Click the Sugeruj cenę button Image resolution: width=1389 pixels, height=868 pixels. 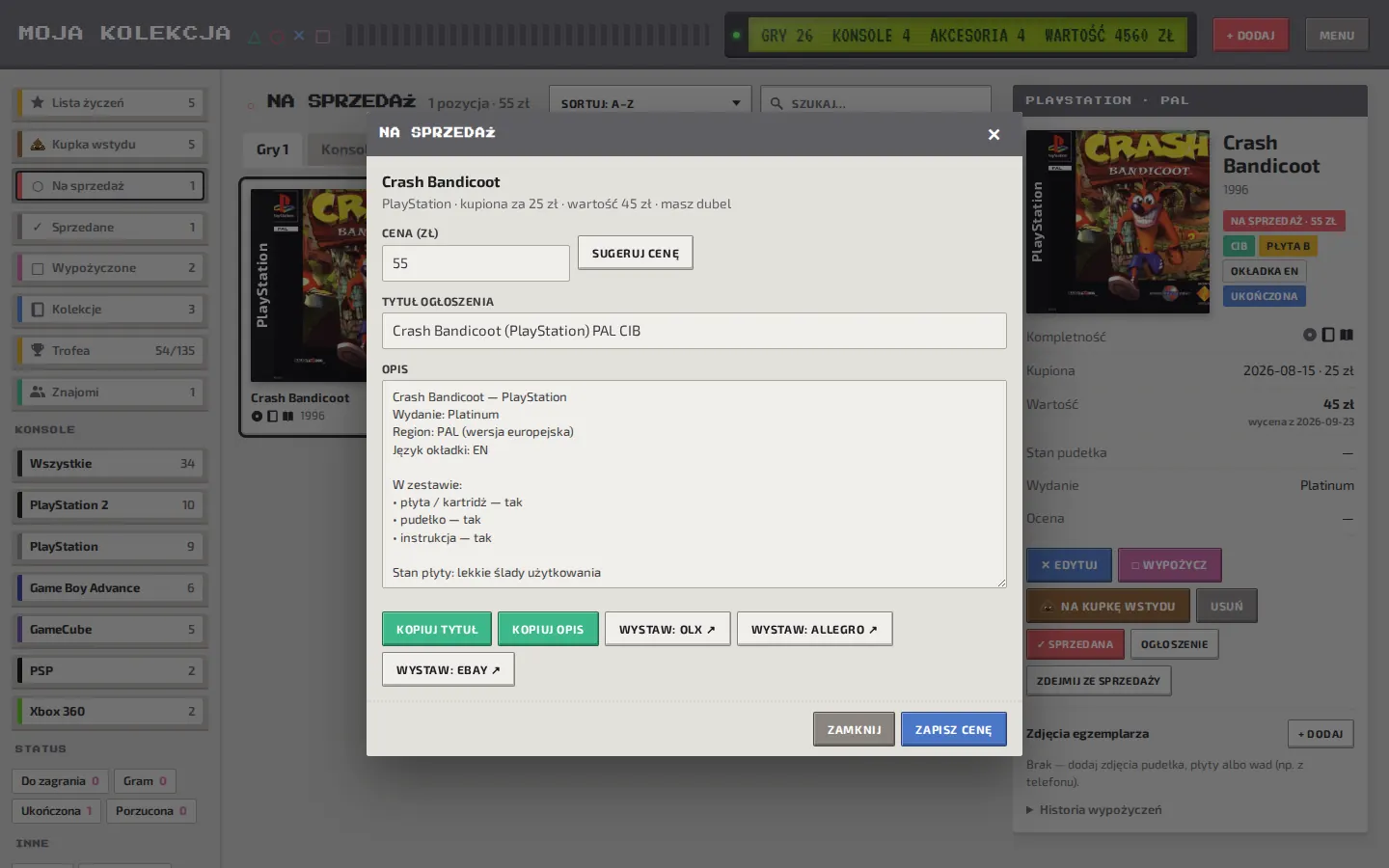coord(635,253)
